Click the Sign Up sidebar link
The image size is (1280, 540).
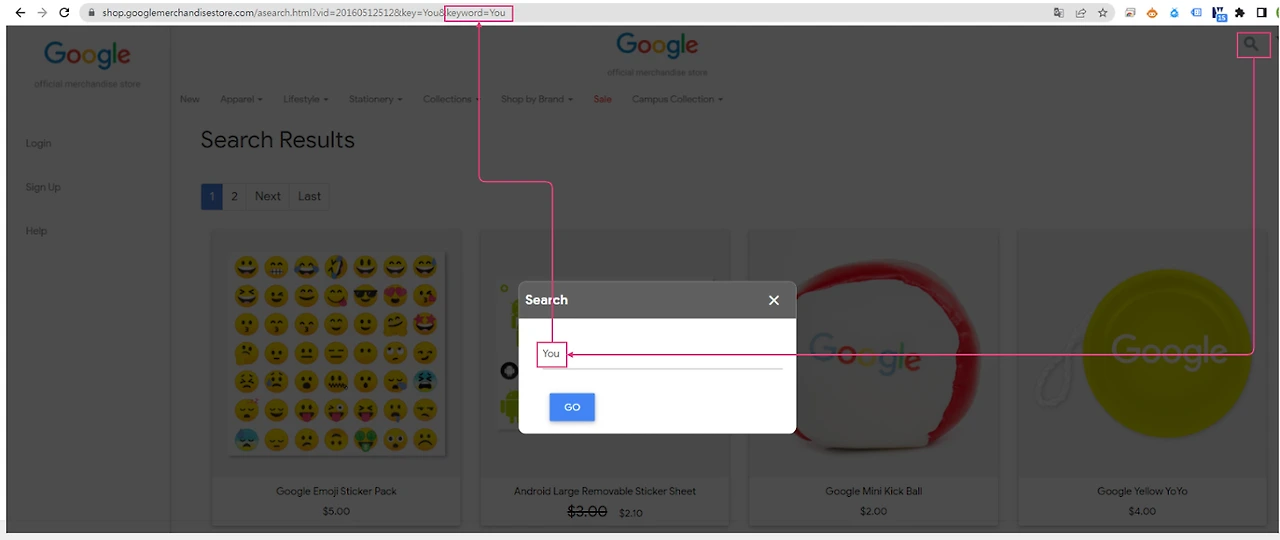coord(43,187)
